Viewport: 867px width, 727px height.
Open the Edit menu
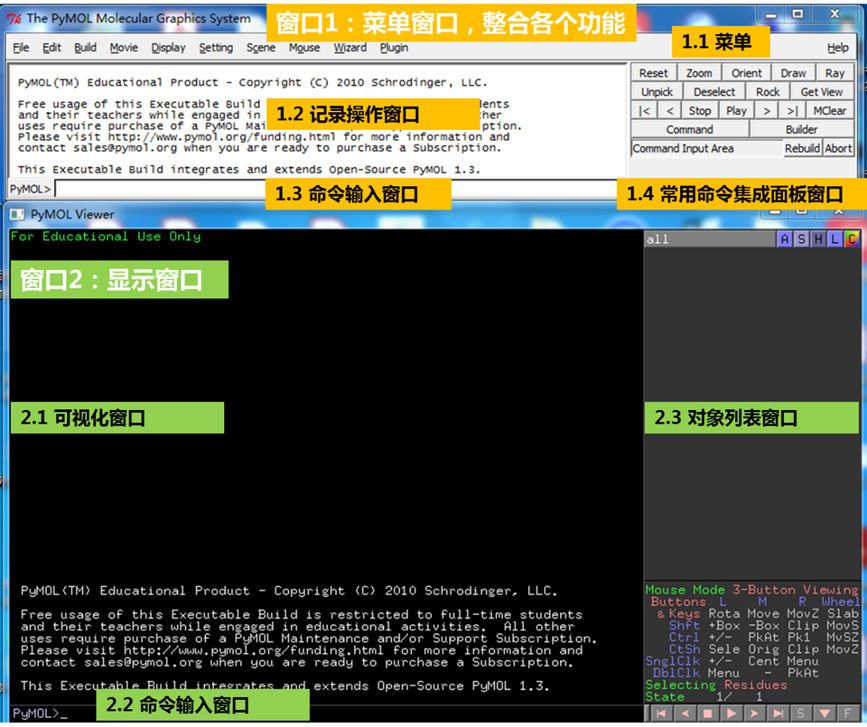[x=51, y=48]
